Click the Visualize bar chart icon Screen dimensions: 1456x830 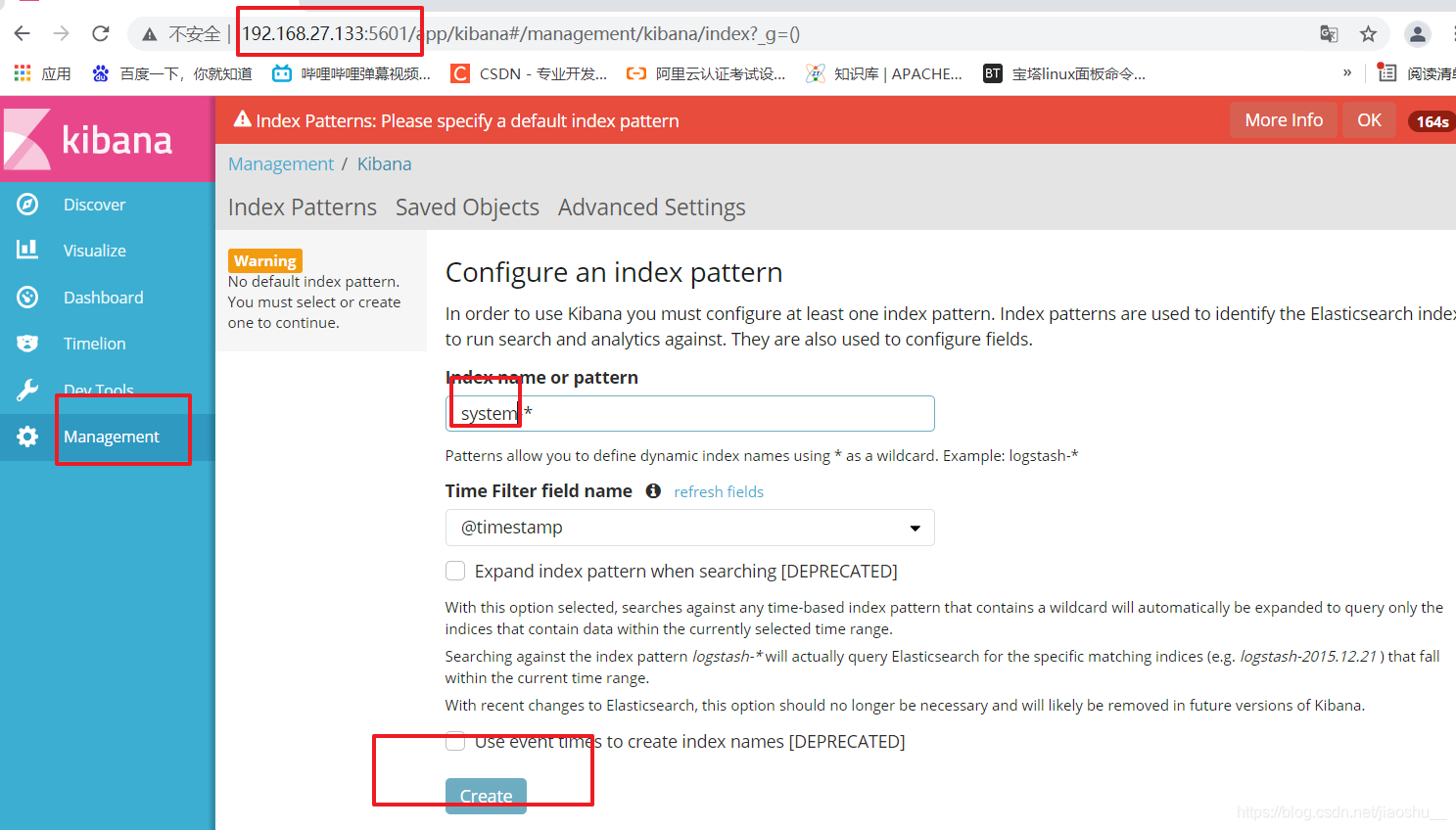(27, 250)
